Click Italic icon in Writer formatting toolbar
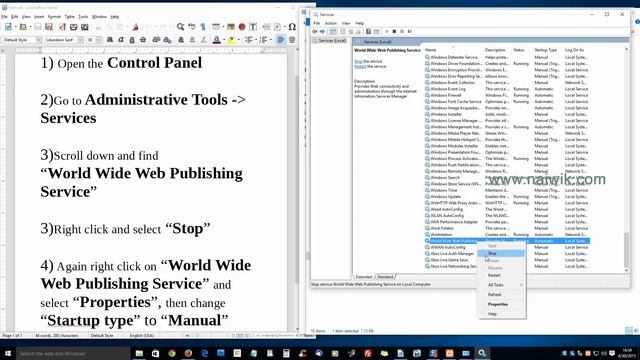This screenshot has height=360, width=640. [121, 40]
